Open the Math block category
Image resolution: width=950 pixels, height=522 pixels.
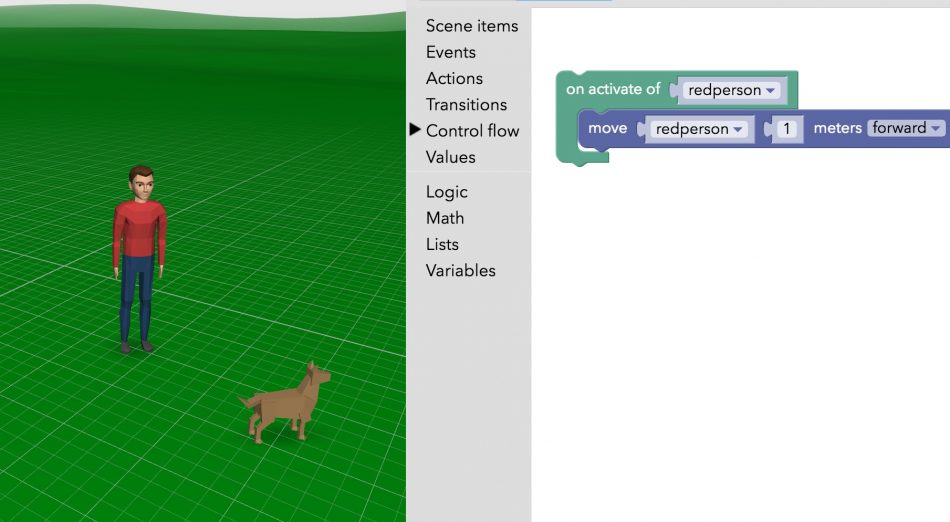(x=445, y=217)
